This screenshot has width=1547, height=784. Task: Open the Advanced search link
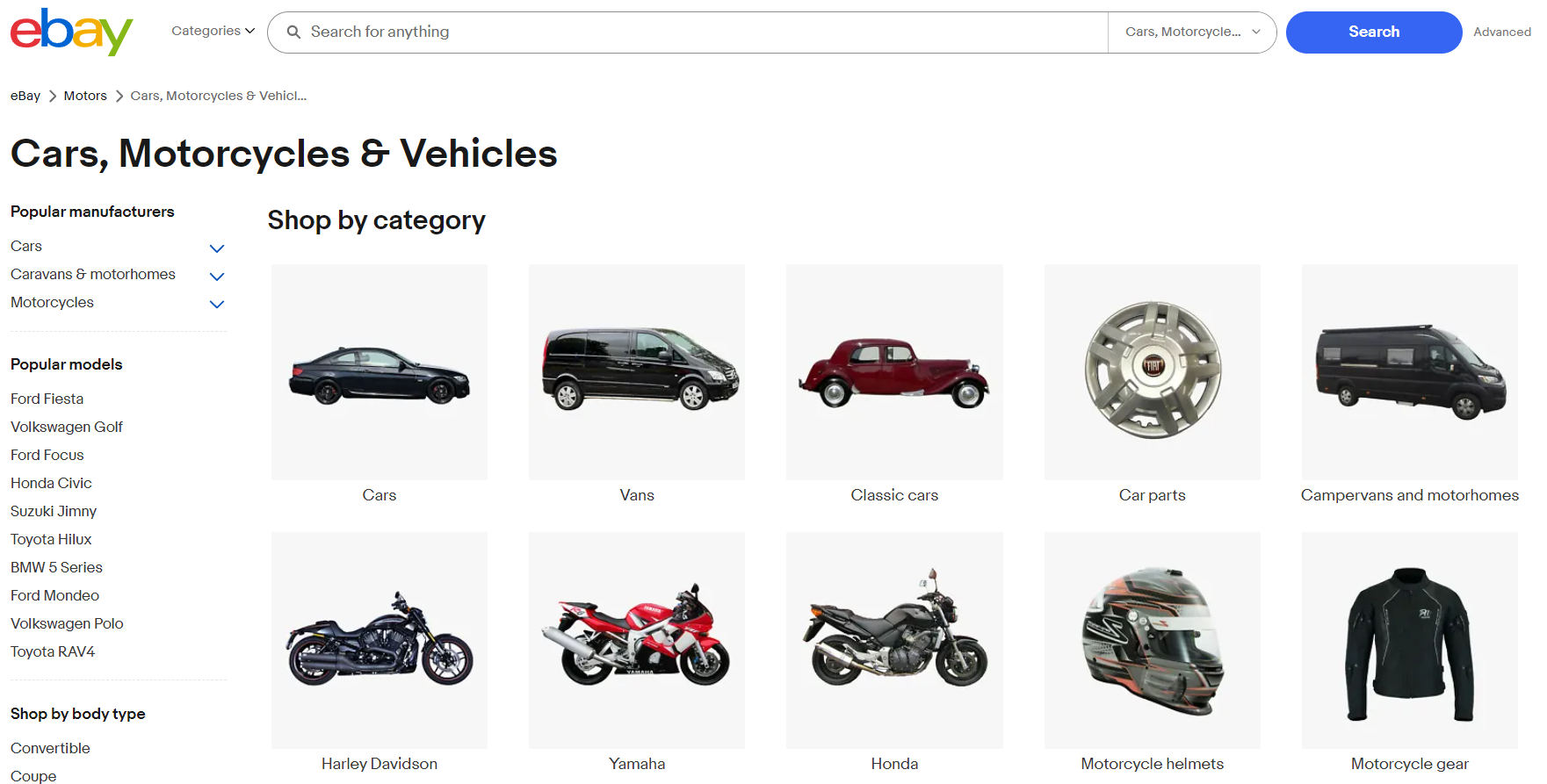coord(1502,32)
